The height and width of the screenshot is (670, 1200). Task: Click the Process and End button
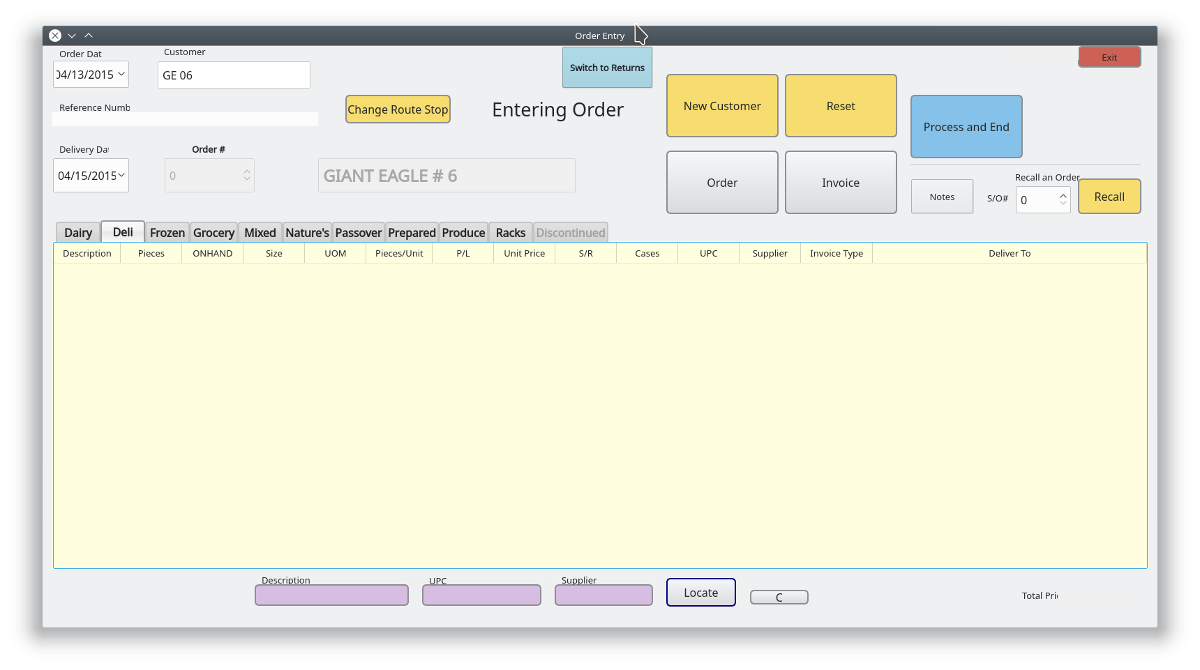[966, 127]
